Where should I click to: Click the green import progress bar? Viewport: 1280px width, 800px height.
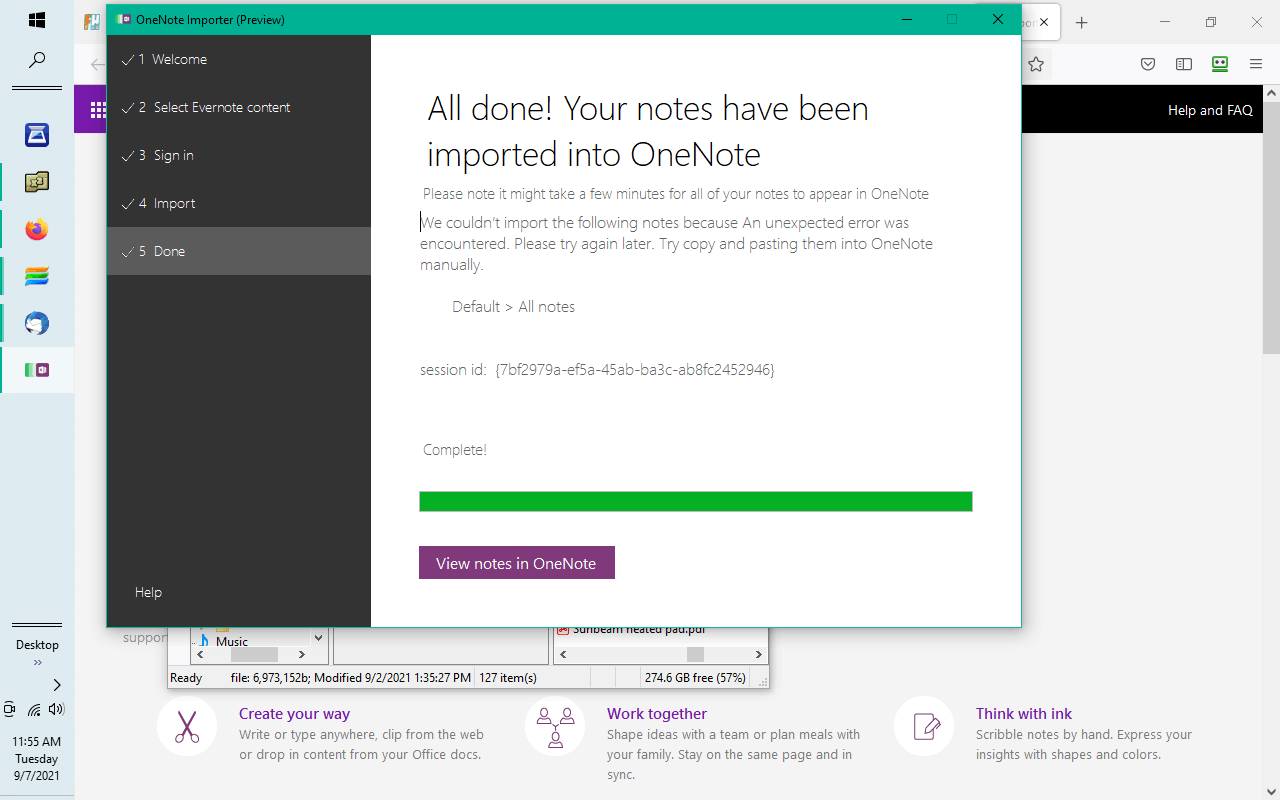pyautogui.click(x=696, y=501)
